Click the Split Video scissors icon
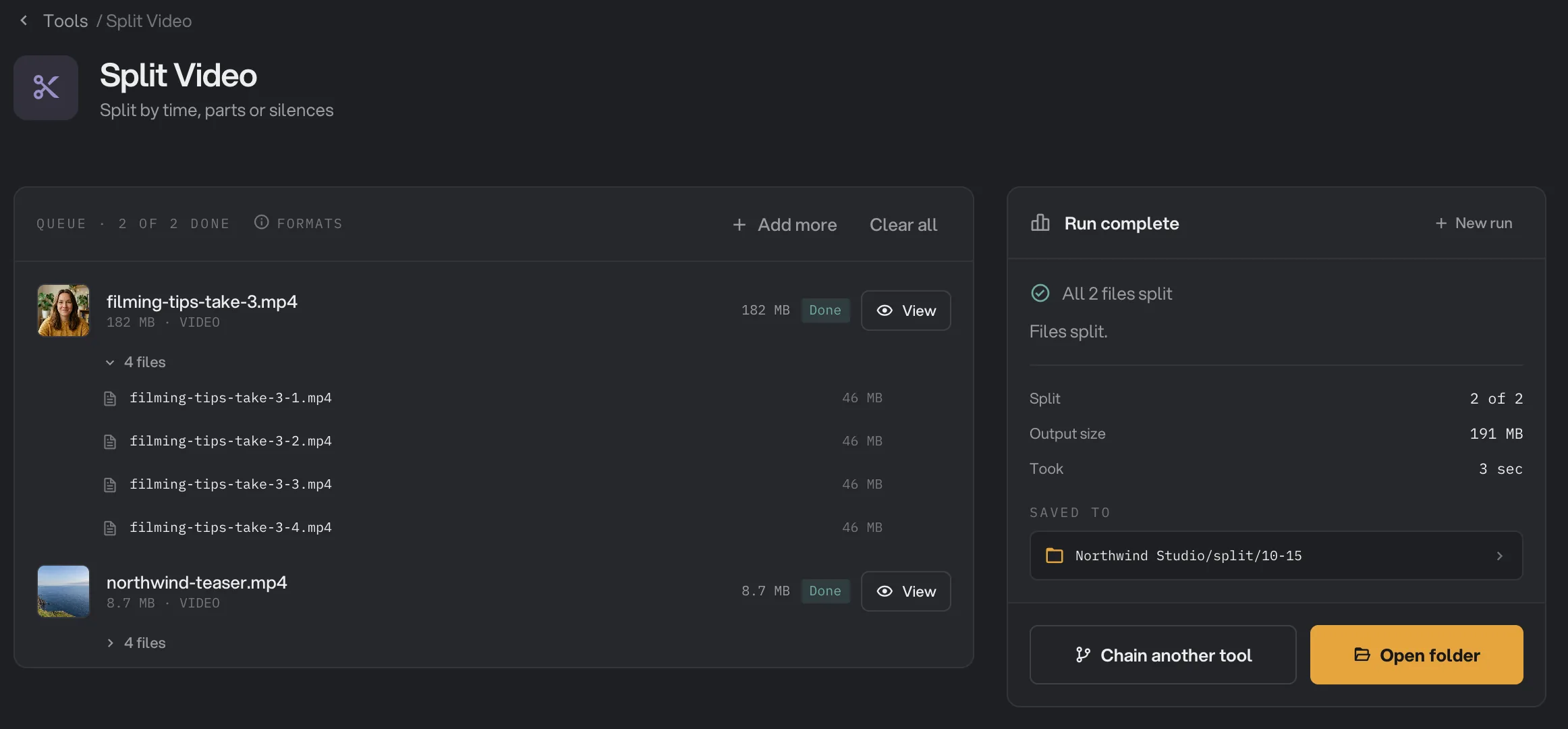The width and height of the screenshot is (1568, 729). [46, 88]
